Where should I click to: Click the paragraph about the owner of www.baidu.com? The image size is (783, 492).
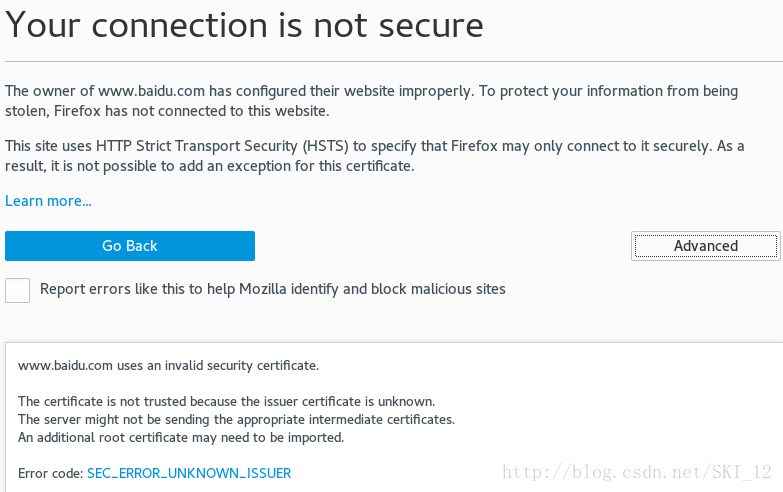tap(371, 100)
